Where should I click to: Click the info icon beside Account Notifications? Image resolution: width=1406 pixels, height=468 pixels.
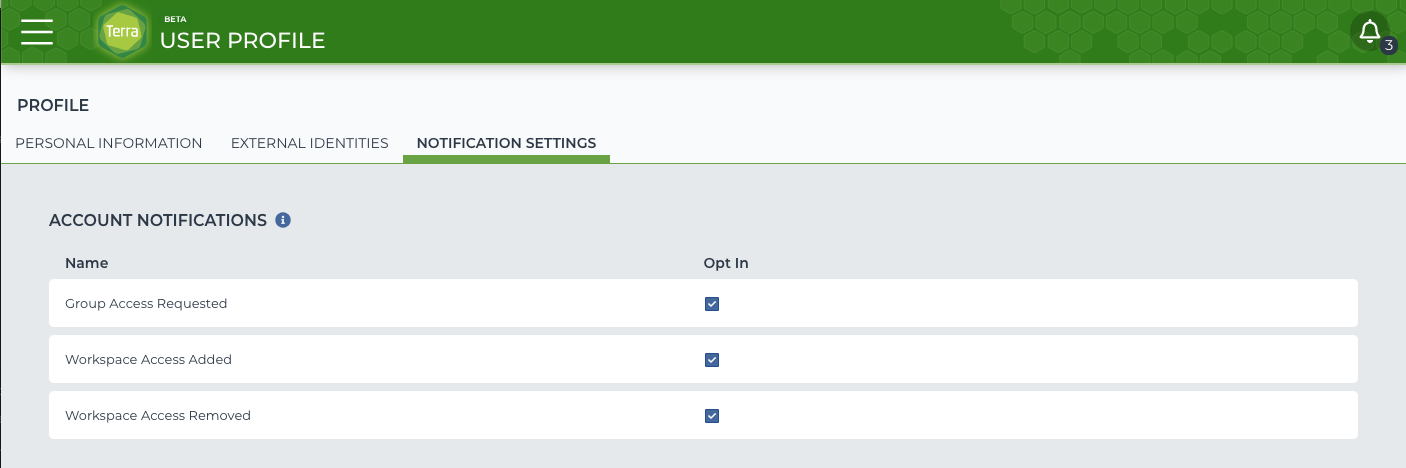[283, 220]
